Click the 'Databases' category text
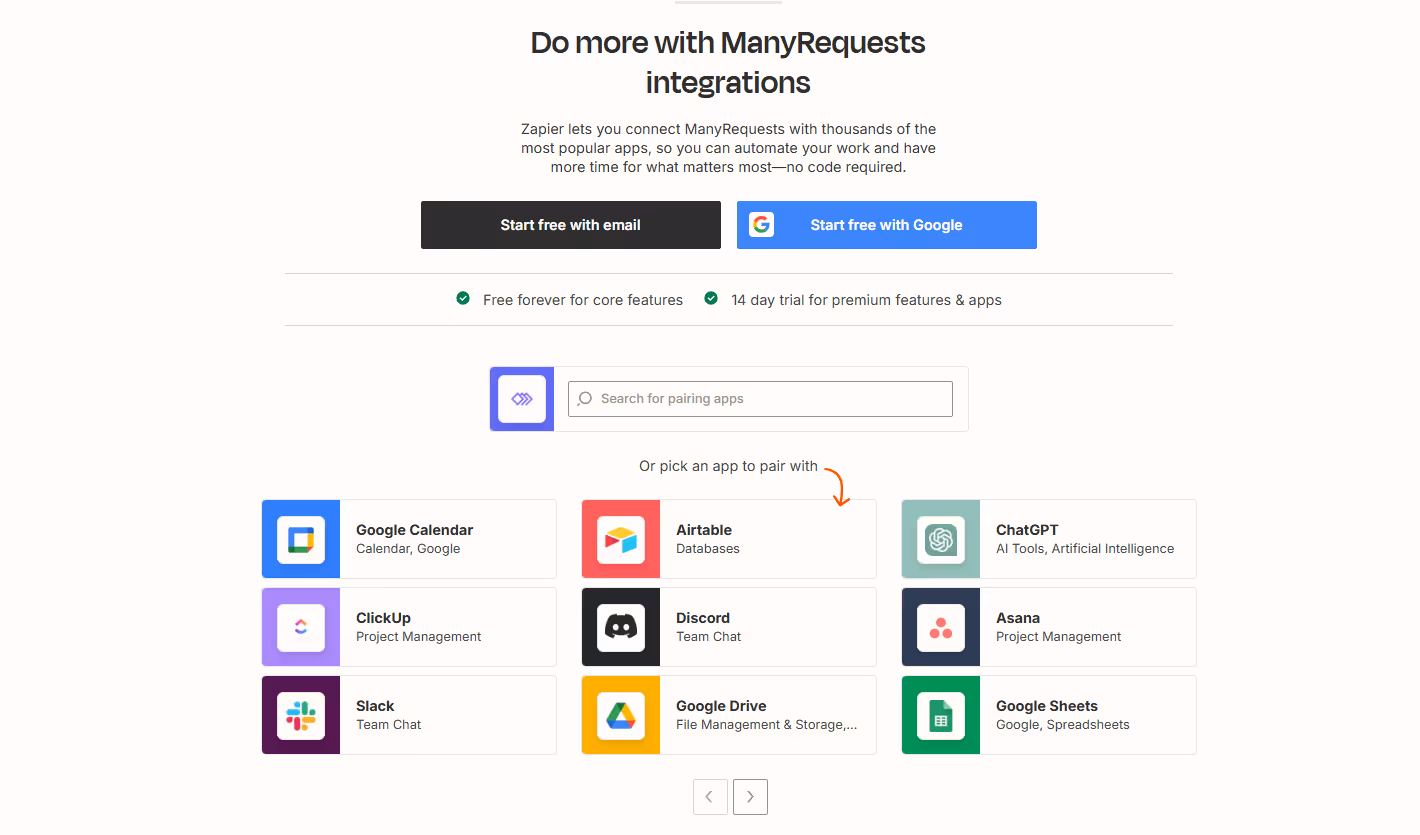The height and width of the screenshot is (835, 1420). pyautogui.click(x=708, y=549)
